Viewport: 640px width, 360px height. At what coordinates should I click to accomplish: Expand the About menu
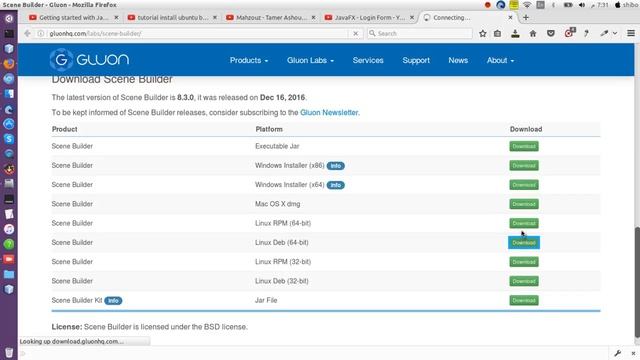click(500, 60)
